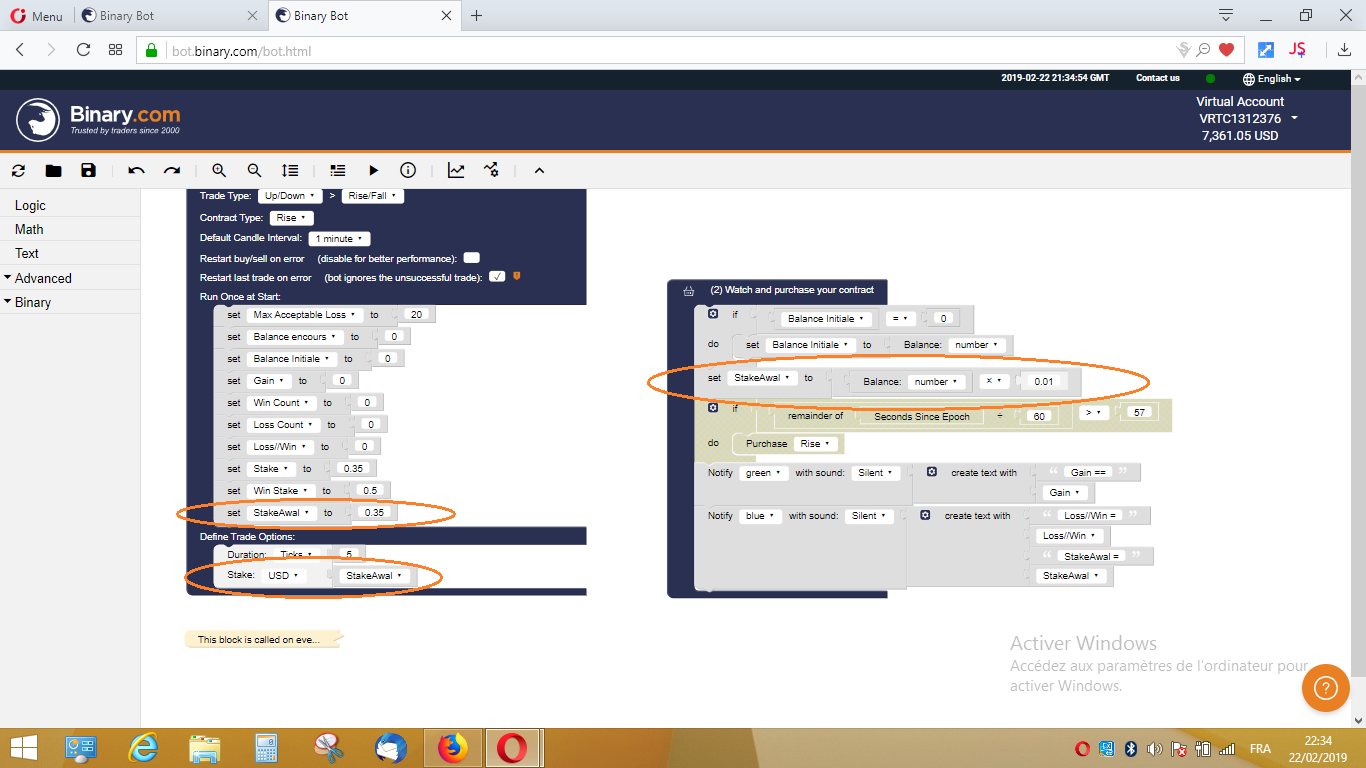This screenshot has width=1366, height=768.
Task: Select the zoom in magnifier icon
Action: (219, 170)
